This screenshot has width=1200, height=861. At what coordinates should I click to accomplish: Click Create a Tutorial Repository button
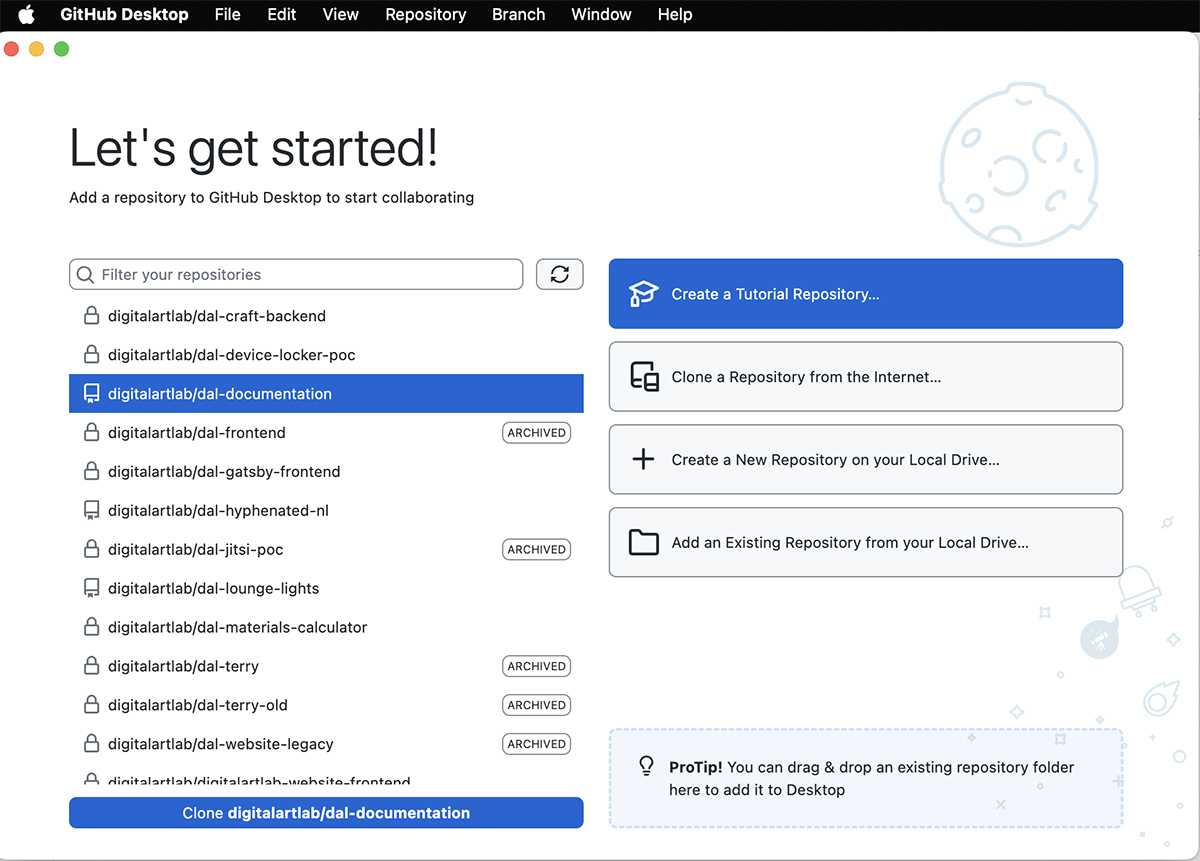point(866,294)
